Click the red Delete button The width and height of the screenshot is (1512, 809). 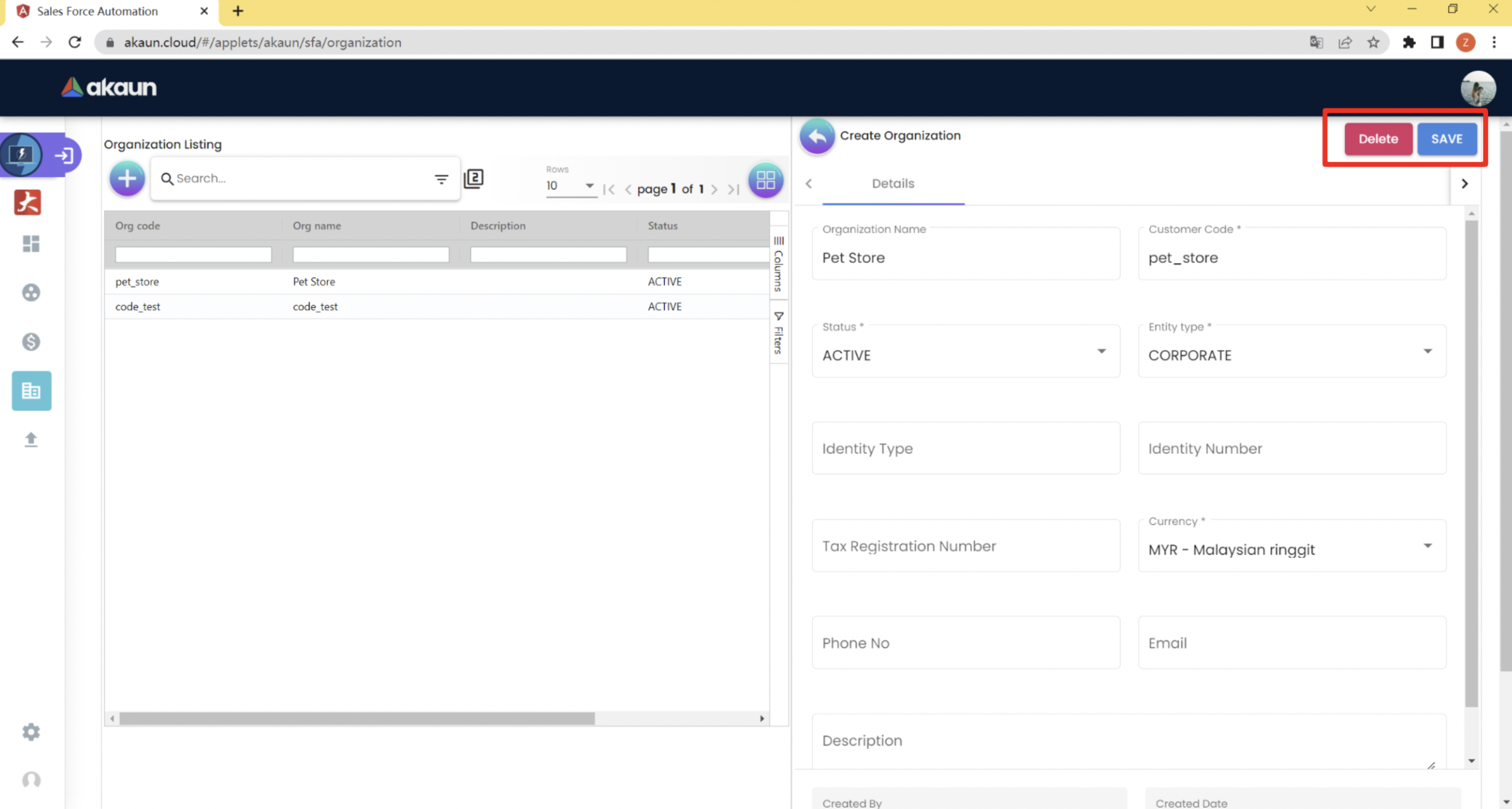pos(1378,139)
